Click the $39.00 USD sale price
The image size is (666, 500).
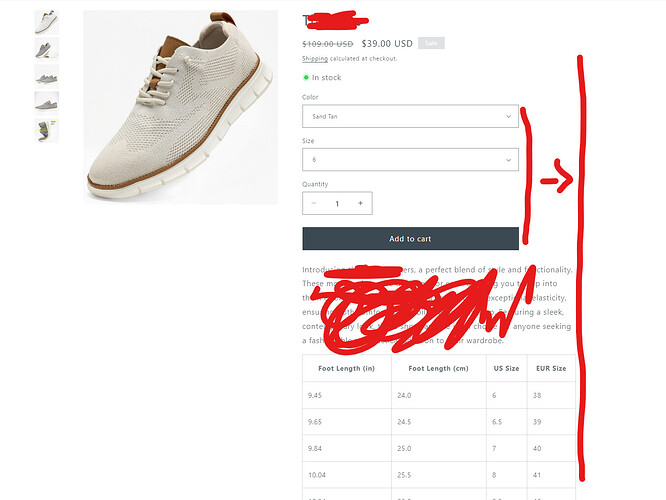tap(387, 43)
